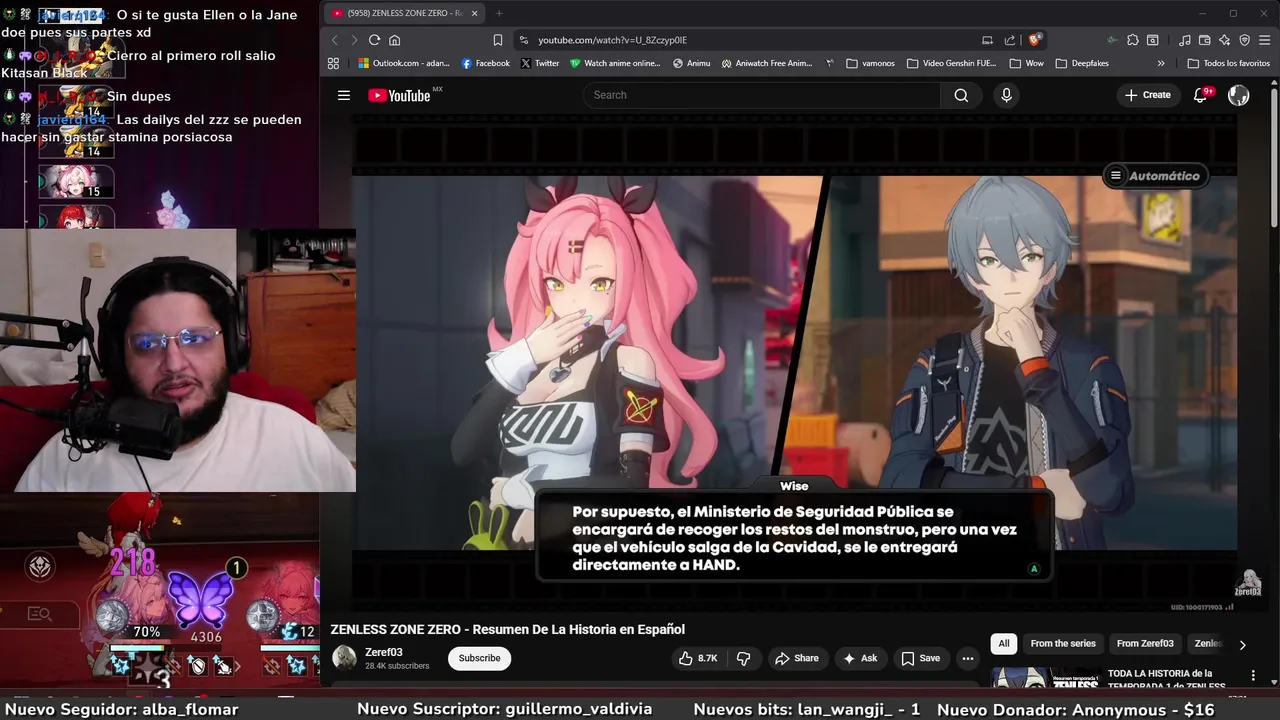Expand the vamonos bookmarks folder
The height and width of the screenshot is (720, 1280).
click(870, 63)
